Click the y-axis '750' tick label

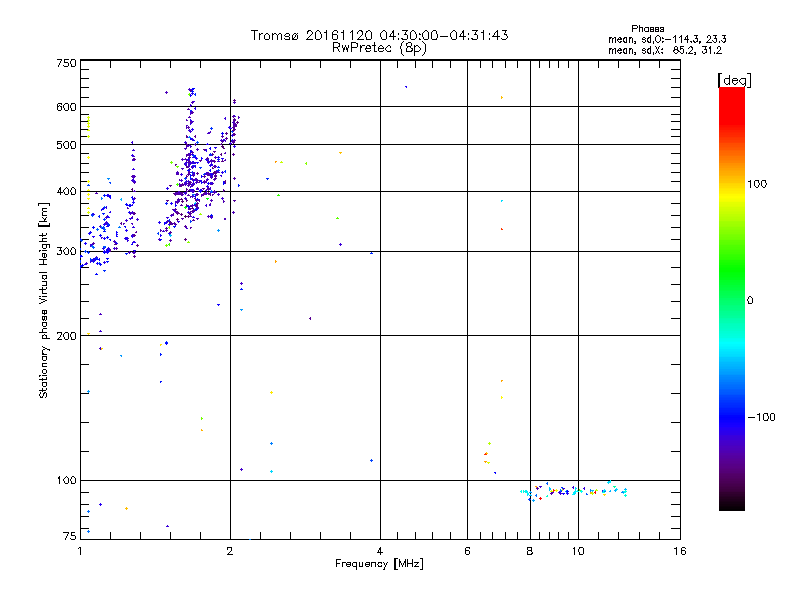[x=66, y=63]
